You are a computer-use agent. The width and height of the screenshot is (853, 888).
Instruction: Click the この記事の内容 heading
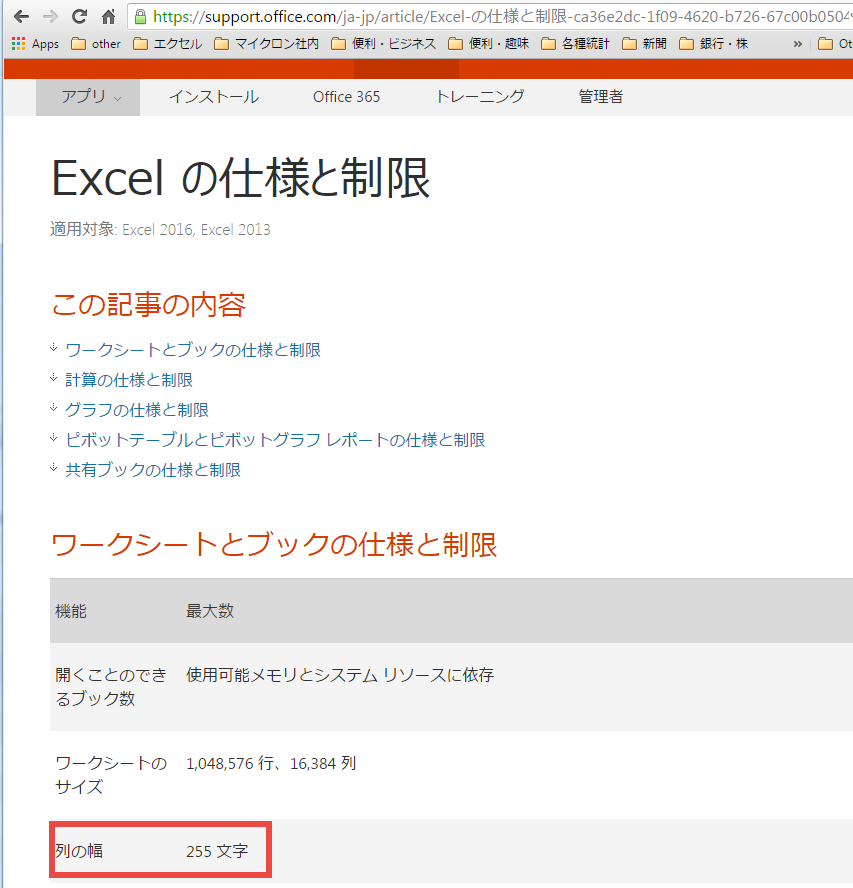point(148,305)
